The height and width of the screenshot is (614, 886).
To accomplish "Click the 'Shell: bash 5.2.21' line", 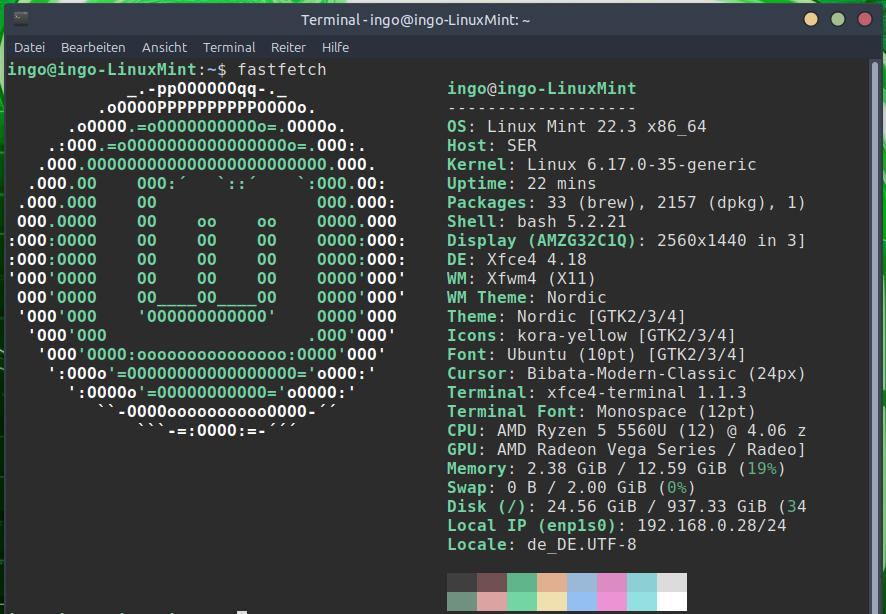I will tap(536, 221).
